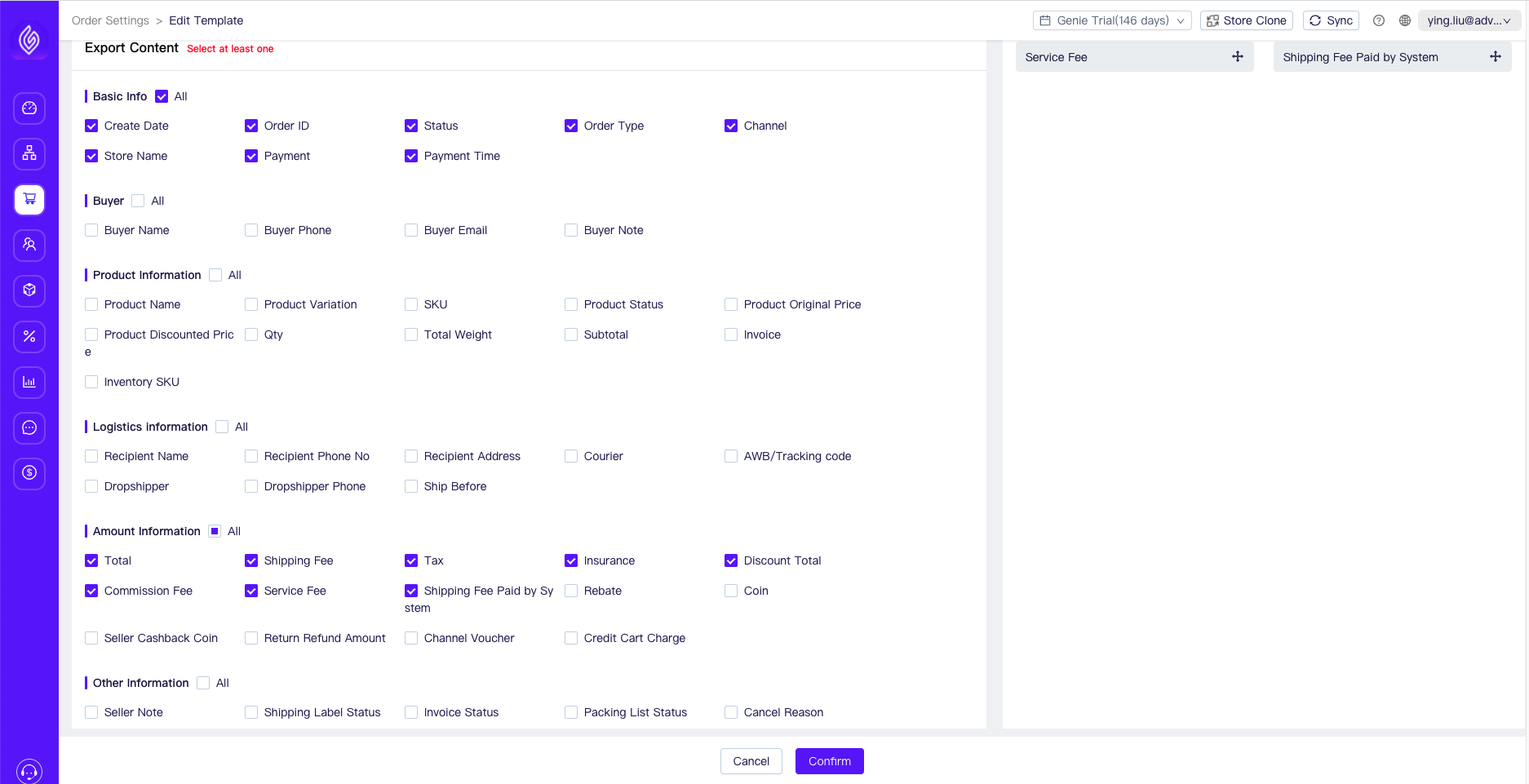Go back to Order Settings breadcrumb

click(x=110, y=20)
